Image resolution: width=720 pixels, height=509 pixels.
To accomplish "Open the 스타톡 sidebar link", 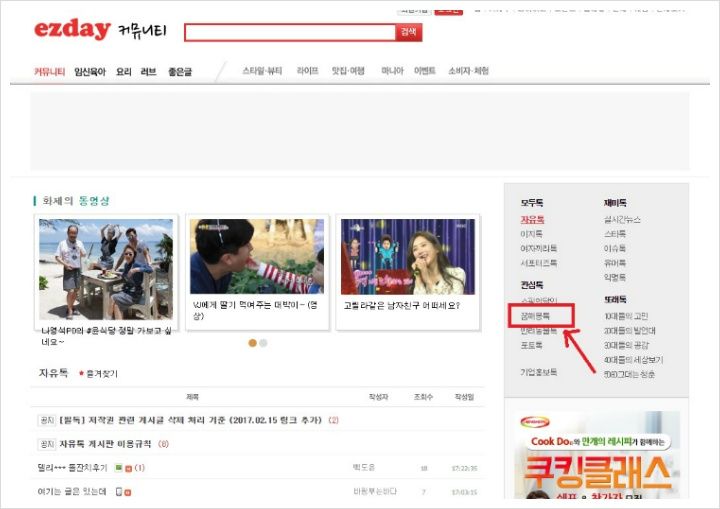I will pos(615,234).
